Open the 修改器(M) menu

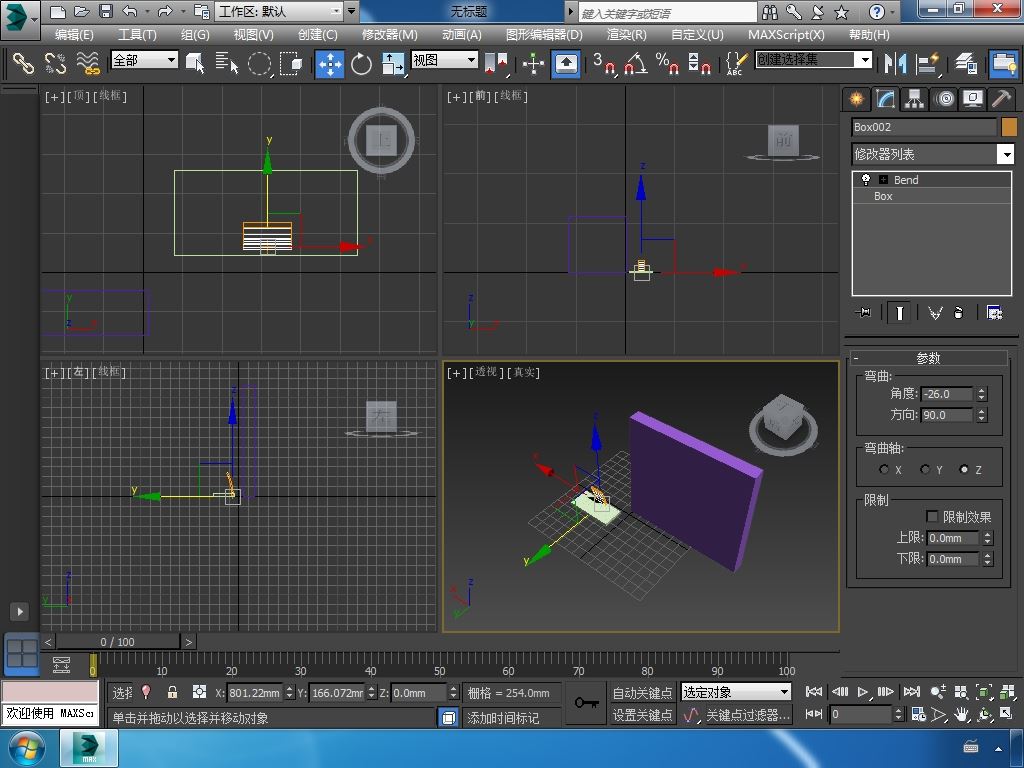coord(389,35)
